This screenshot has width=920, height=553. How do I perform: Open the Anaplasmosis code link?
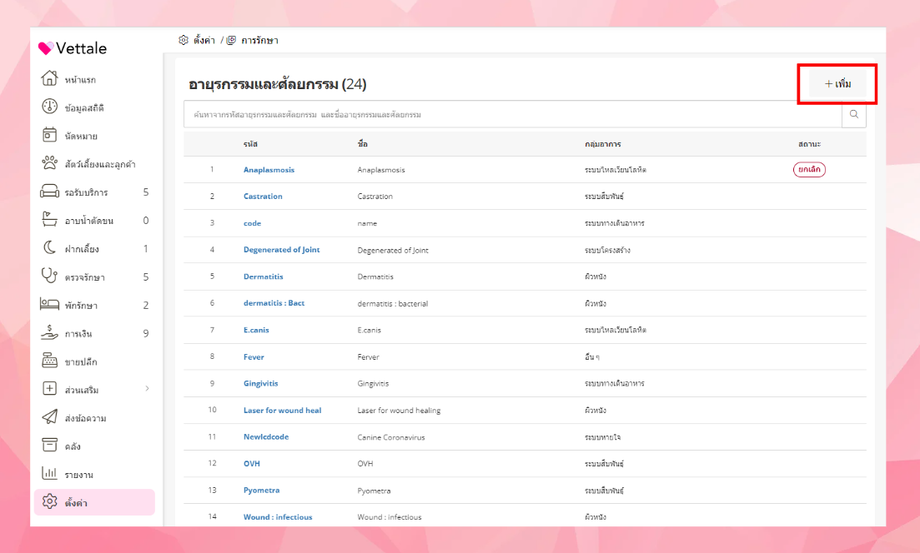click(x=269, y=170)
